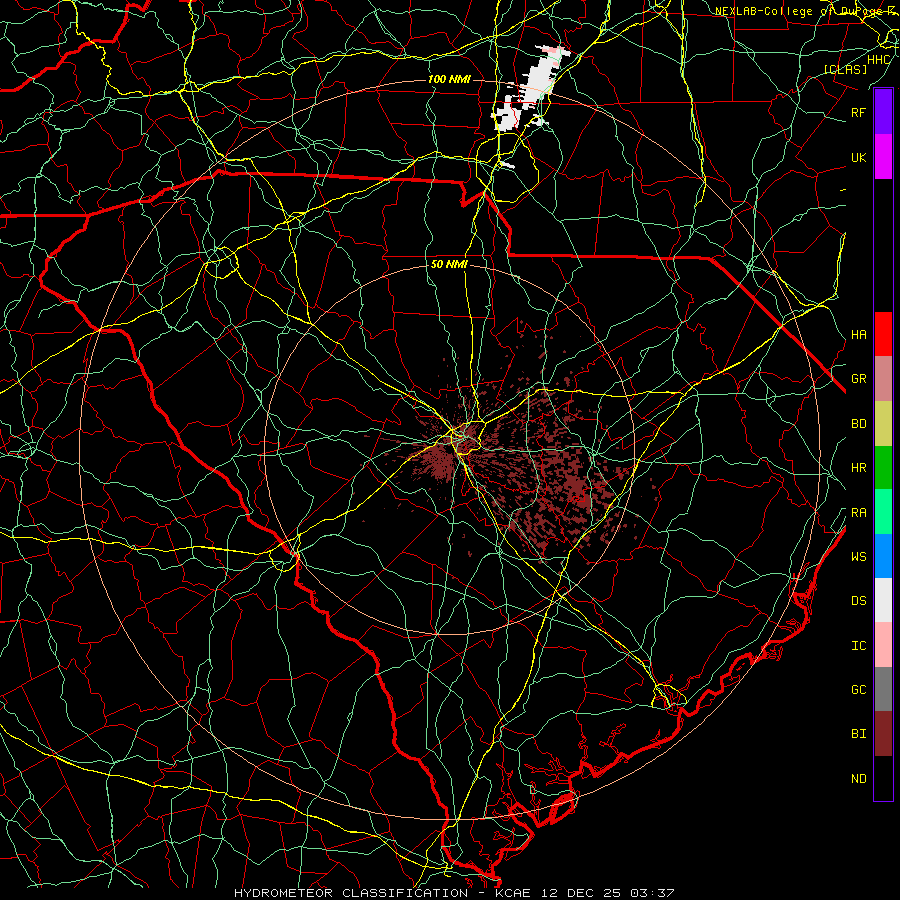
Task: Click the UK magenta legend swatch
Action: pos(883,157)
